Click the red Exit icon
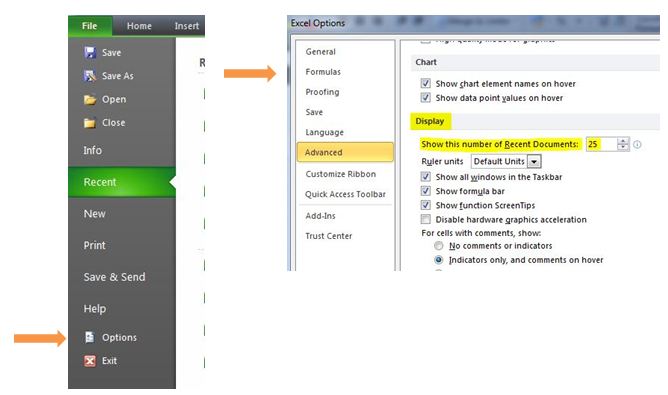Viewport: 668px width, 395px height. [90, 361]
